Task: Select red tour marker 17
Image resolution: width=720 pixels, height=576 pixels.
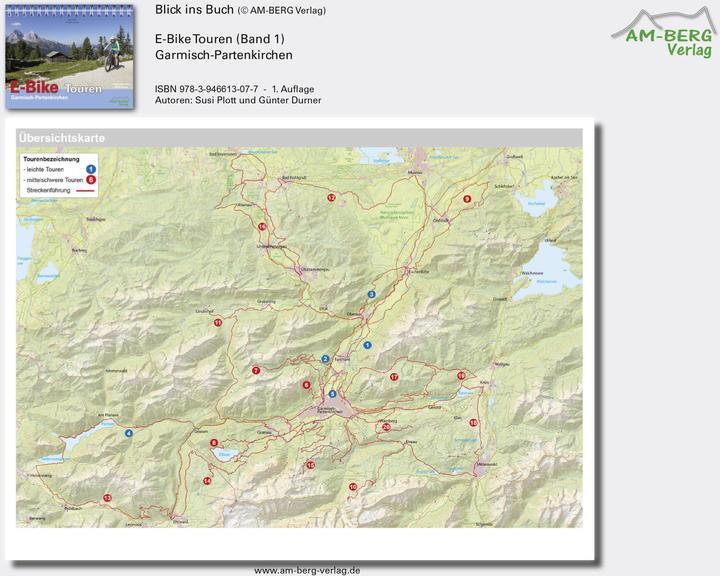Action: pyautogui.click(x=394, y=377)
